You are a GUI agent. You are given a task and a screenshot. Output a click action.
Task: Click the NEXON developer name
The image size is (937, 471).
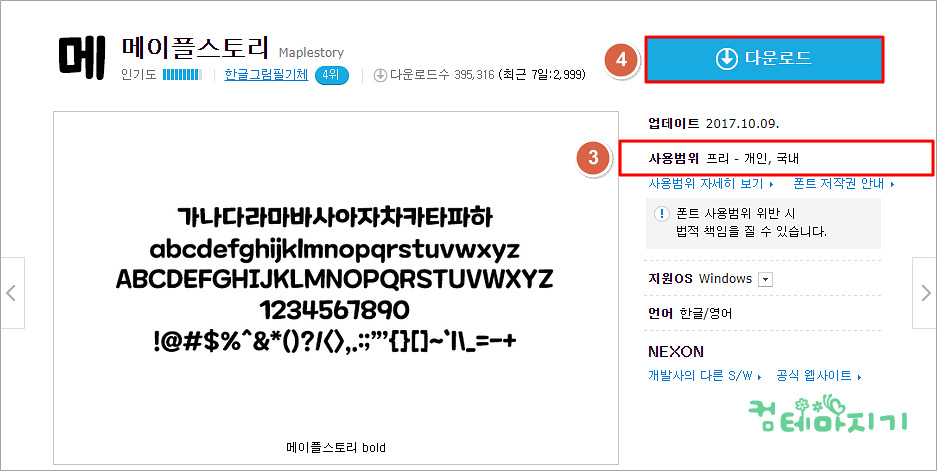click(x=676, y=351)
